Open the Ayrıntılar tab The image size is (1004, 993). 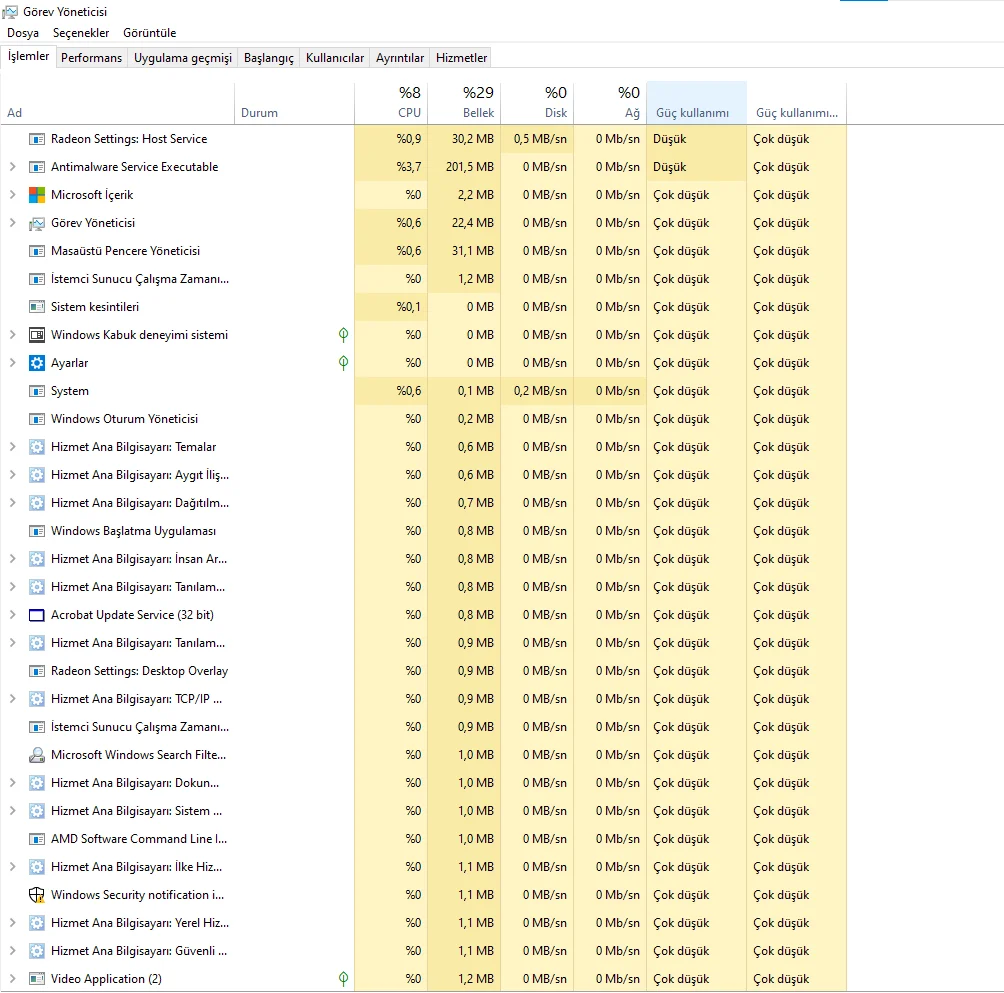point(400,58)
